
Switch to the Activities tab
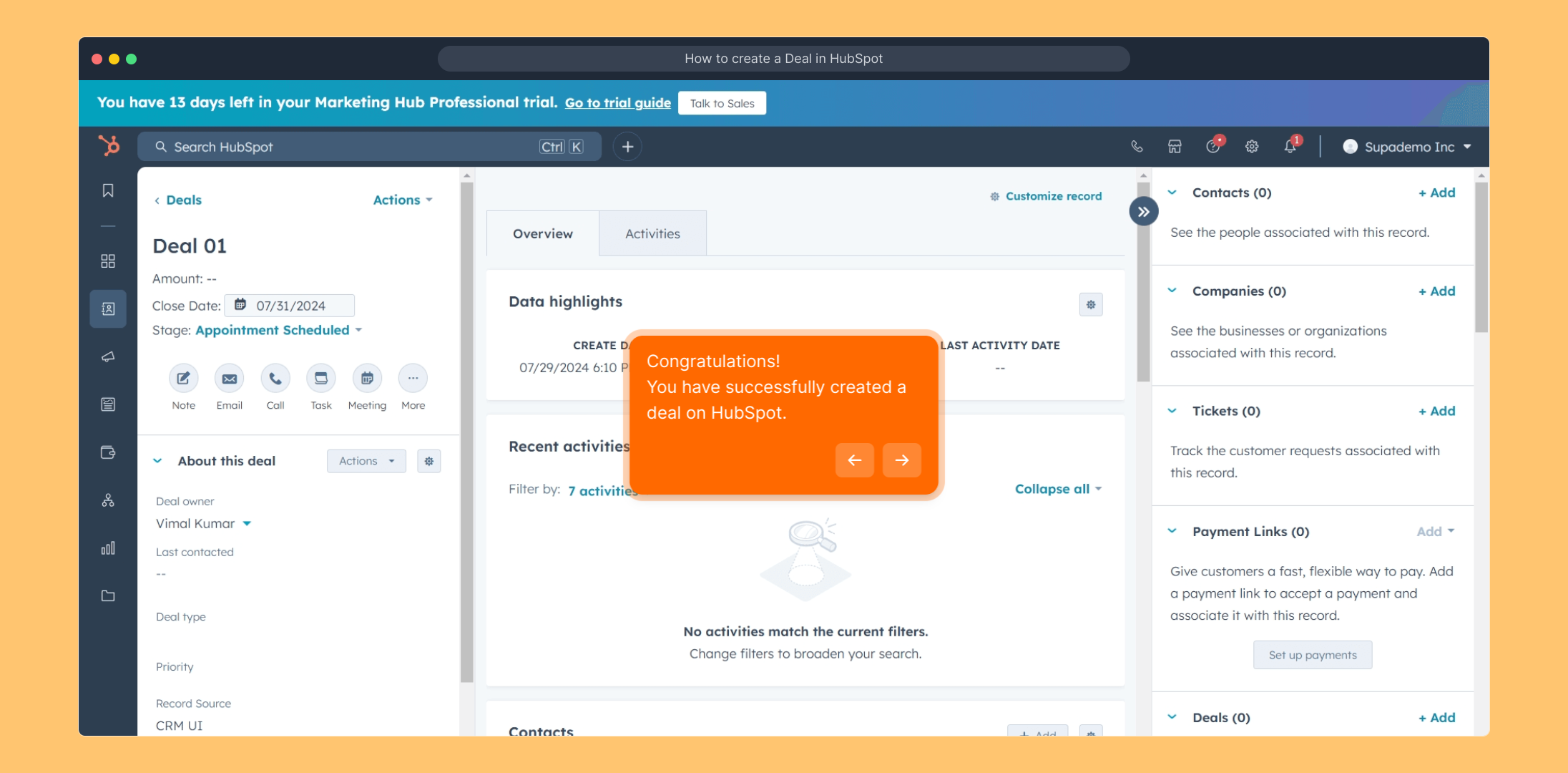[x=652, y=234]
